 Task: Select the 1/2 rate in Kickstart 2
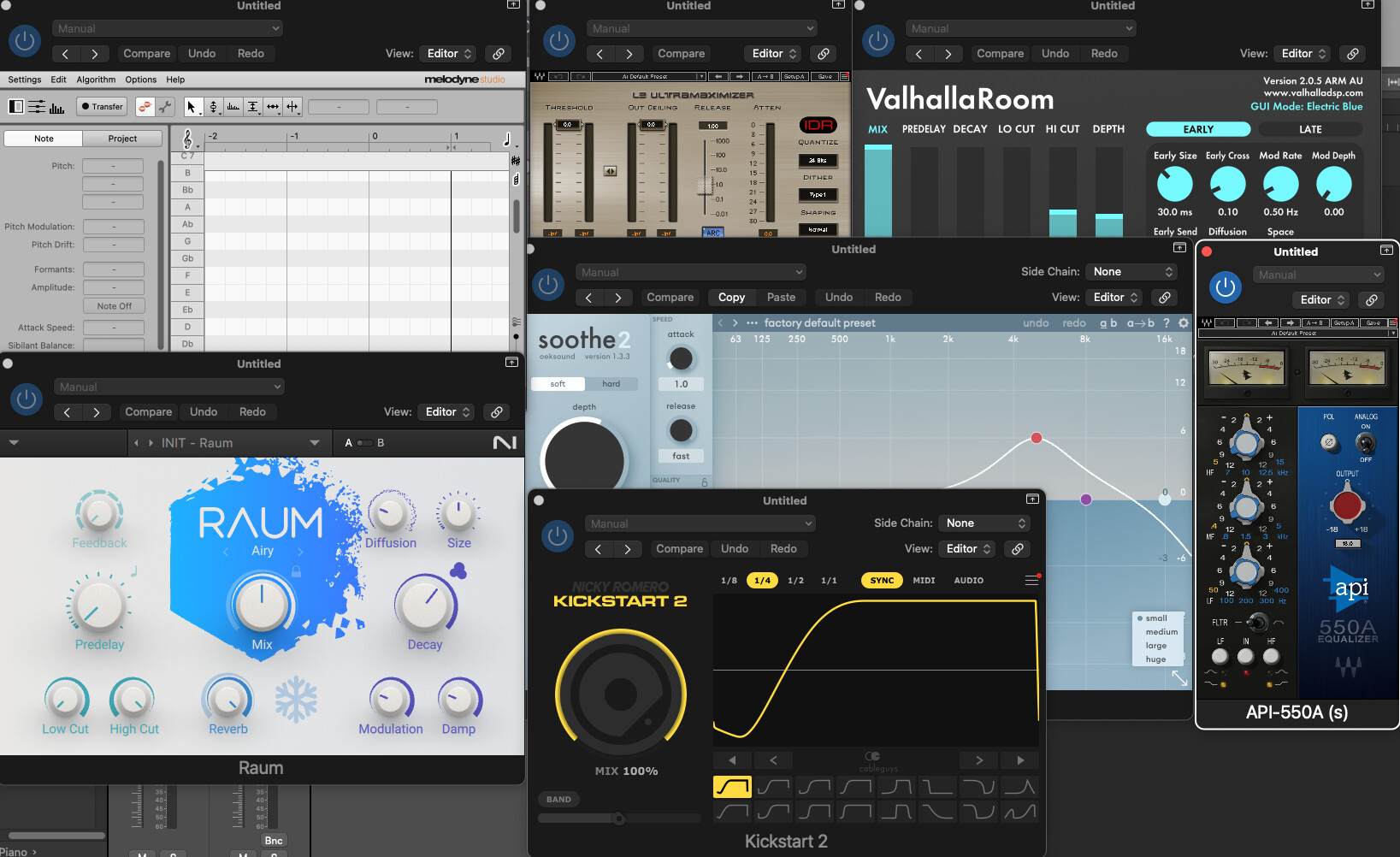(795, 581)
